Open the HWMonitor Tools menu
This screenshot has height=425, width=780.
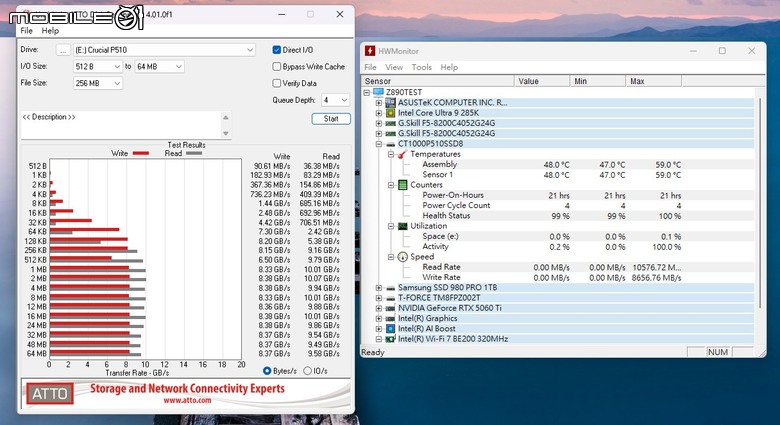tap(422, 67)
